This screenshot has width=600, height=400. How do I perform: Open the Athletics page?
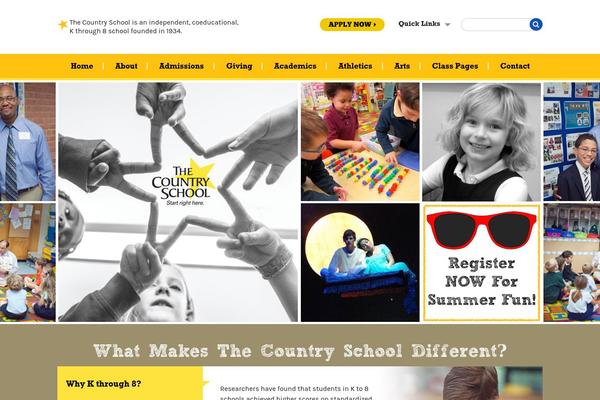click(355, 66)
